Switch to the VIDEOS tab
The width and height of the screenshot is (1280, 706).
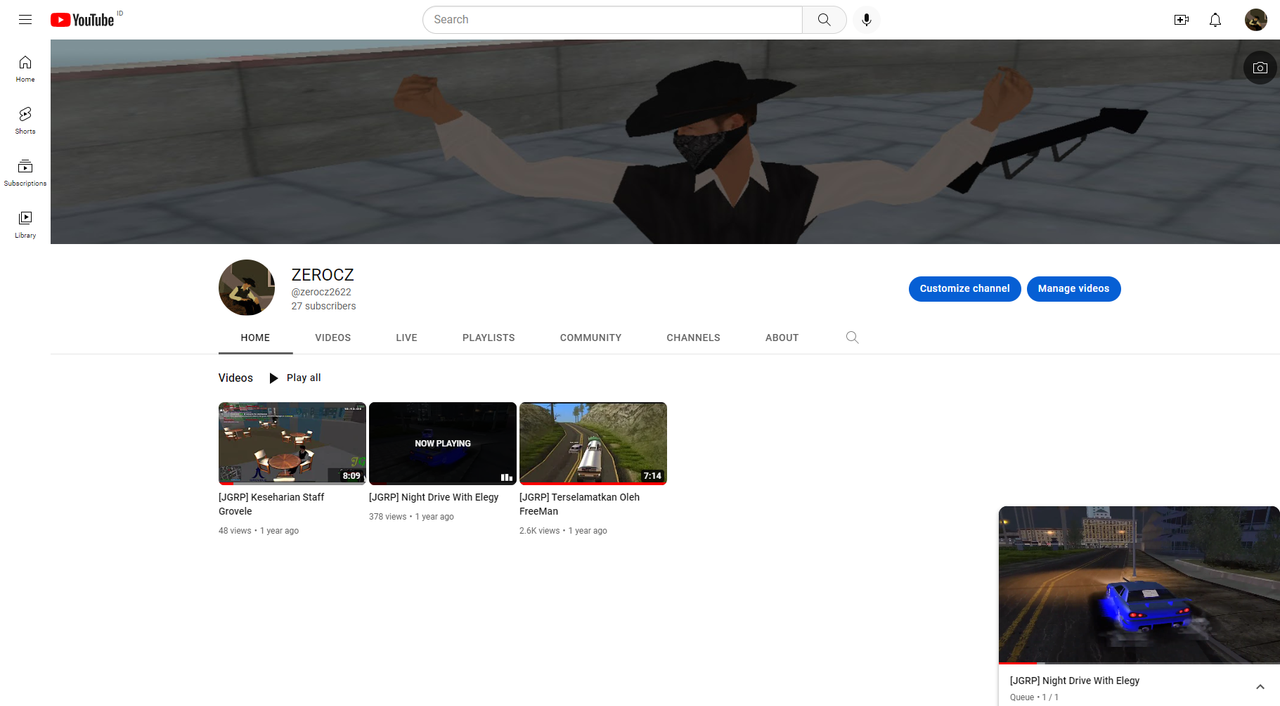pos(333,338)
